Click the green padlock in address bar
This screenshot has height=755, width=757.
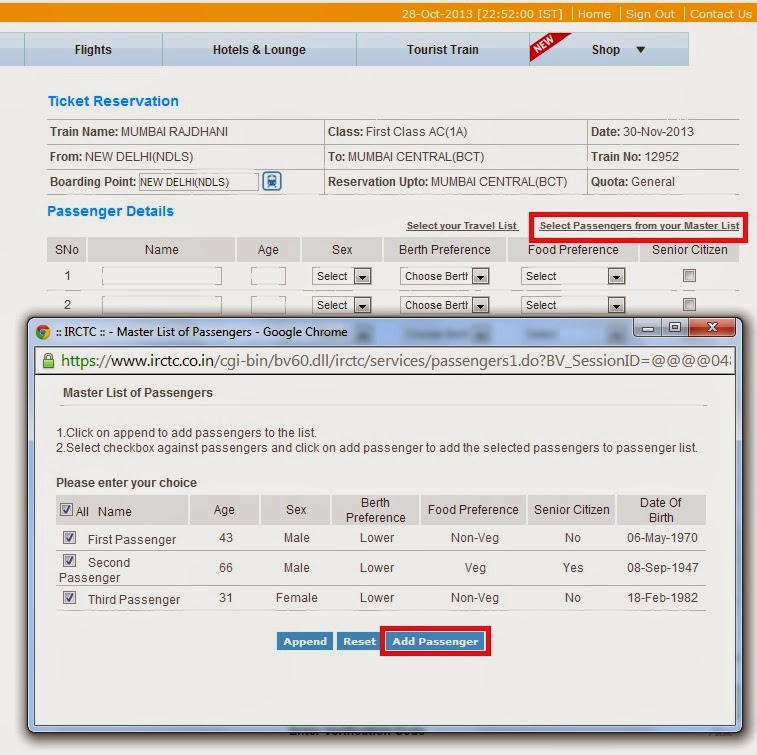[48, 361]
